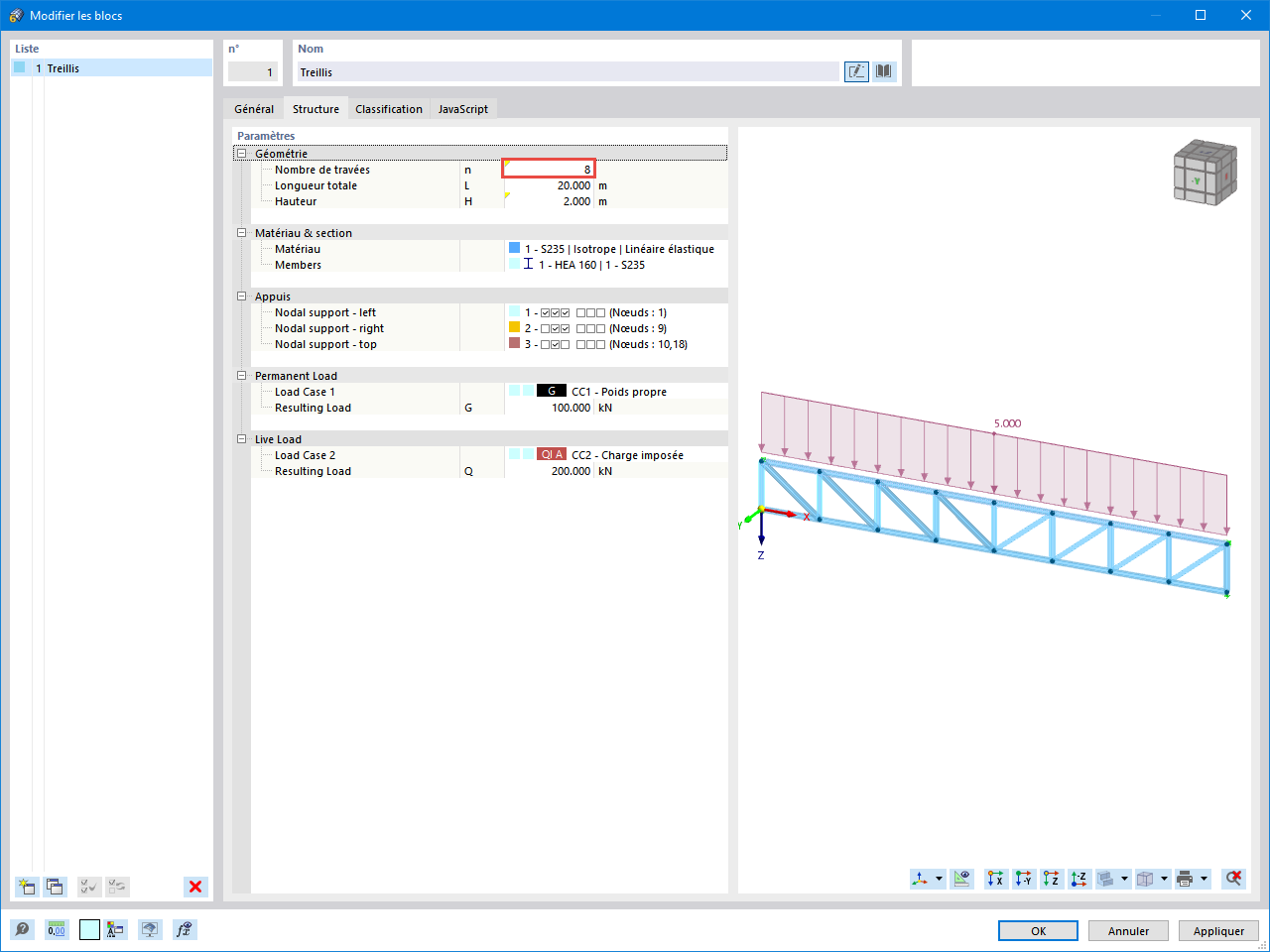Click the I-beam section icon for Members
This screenshot has width=1270, height=952.
pyautogui.click(x=529, y=265)
